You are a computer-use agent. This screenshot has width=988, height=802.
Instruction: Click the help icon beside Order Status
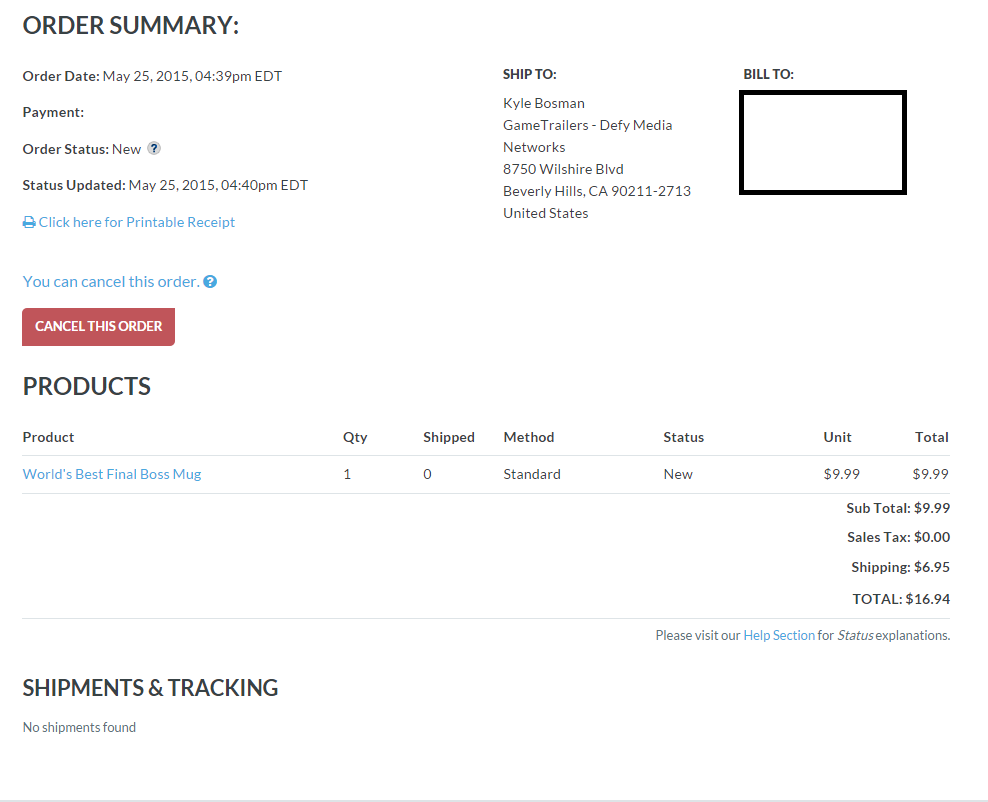coord(154,149)
